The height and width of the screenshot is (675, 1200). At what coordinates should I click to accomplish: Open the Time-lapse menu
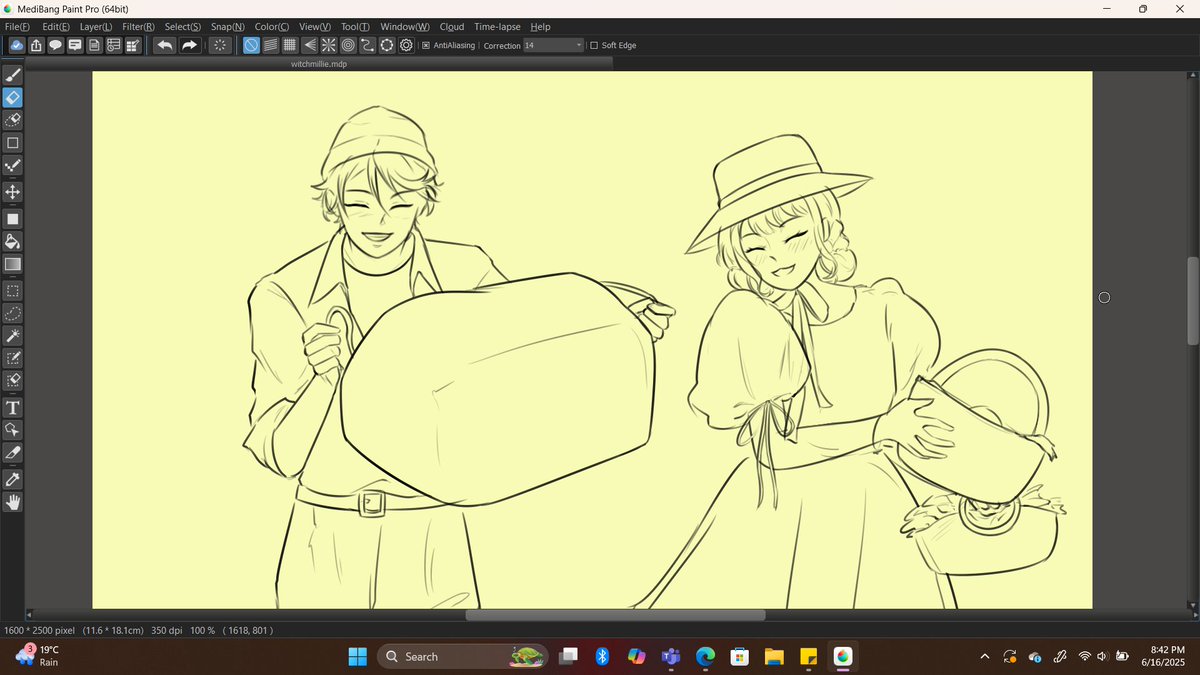(x=498, y=27)
